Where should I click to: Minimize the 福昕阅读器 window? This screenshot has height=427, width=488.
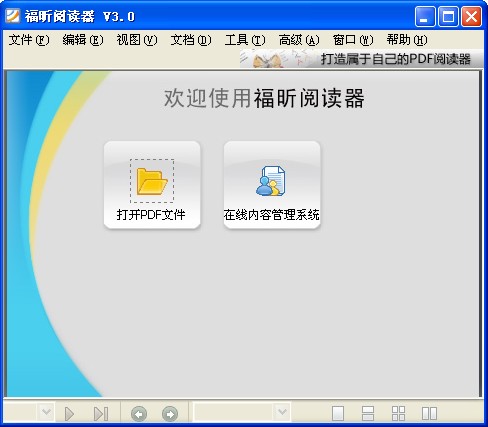point(425,16)
